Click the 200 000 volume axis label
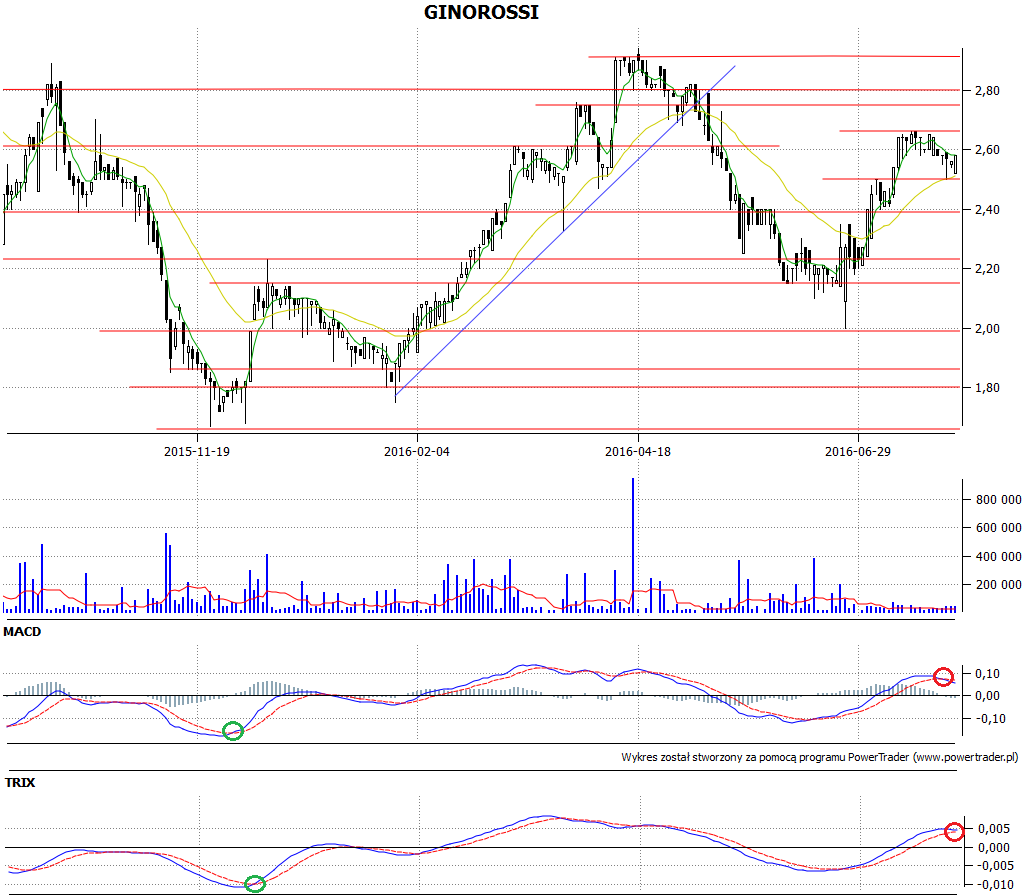 pyautogui.click(x=999, y=584)
